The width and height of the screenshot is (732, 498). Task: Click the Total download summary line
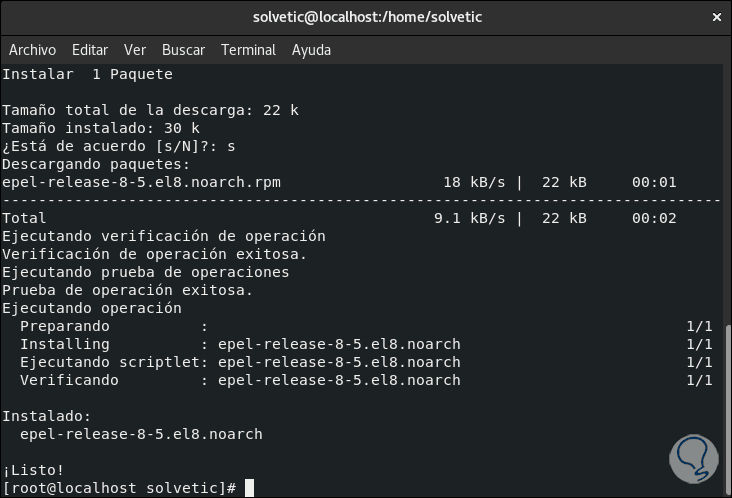coord(24,218)
